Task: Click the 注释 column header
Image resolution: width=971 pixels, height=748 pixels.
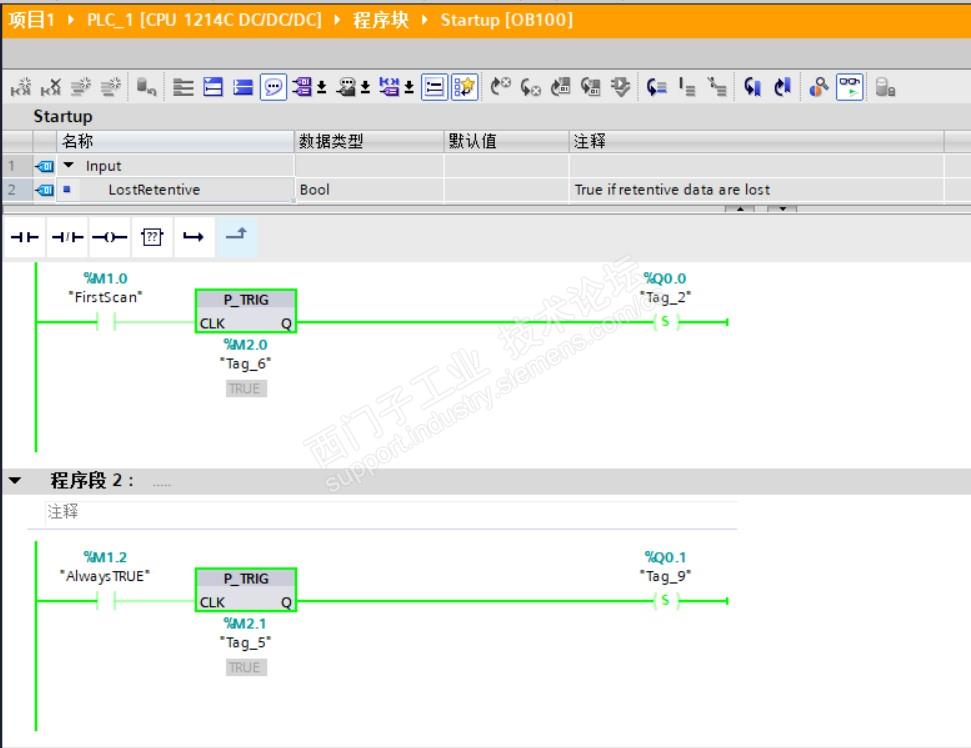Action: click(x=756, y=141)
